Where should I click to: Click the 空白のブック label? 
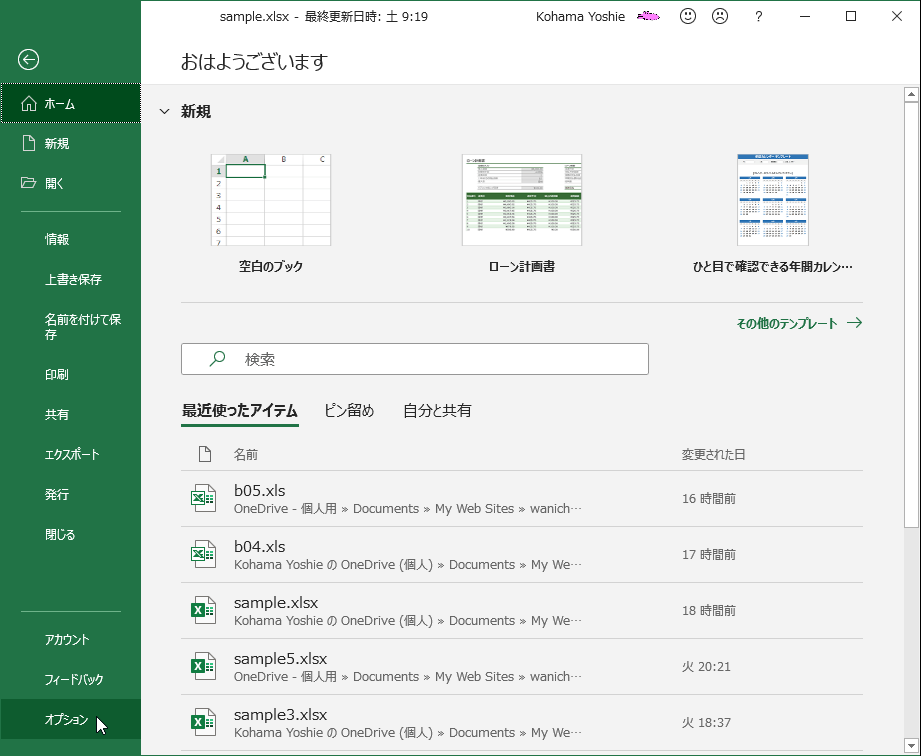click(x=271, y=266)
